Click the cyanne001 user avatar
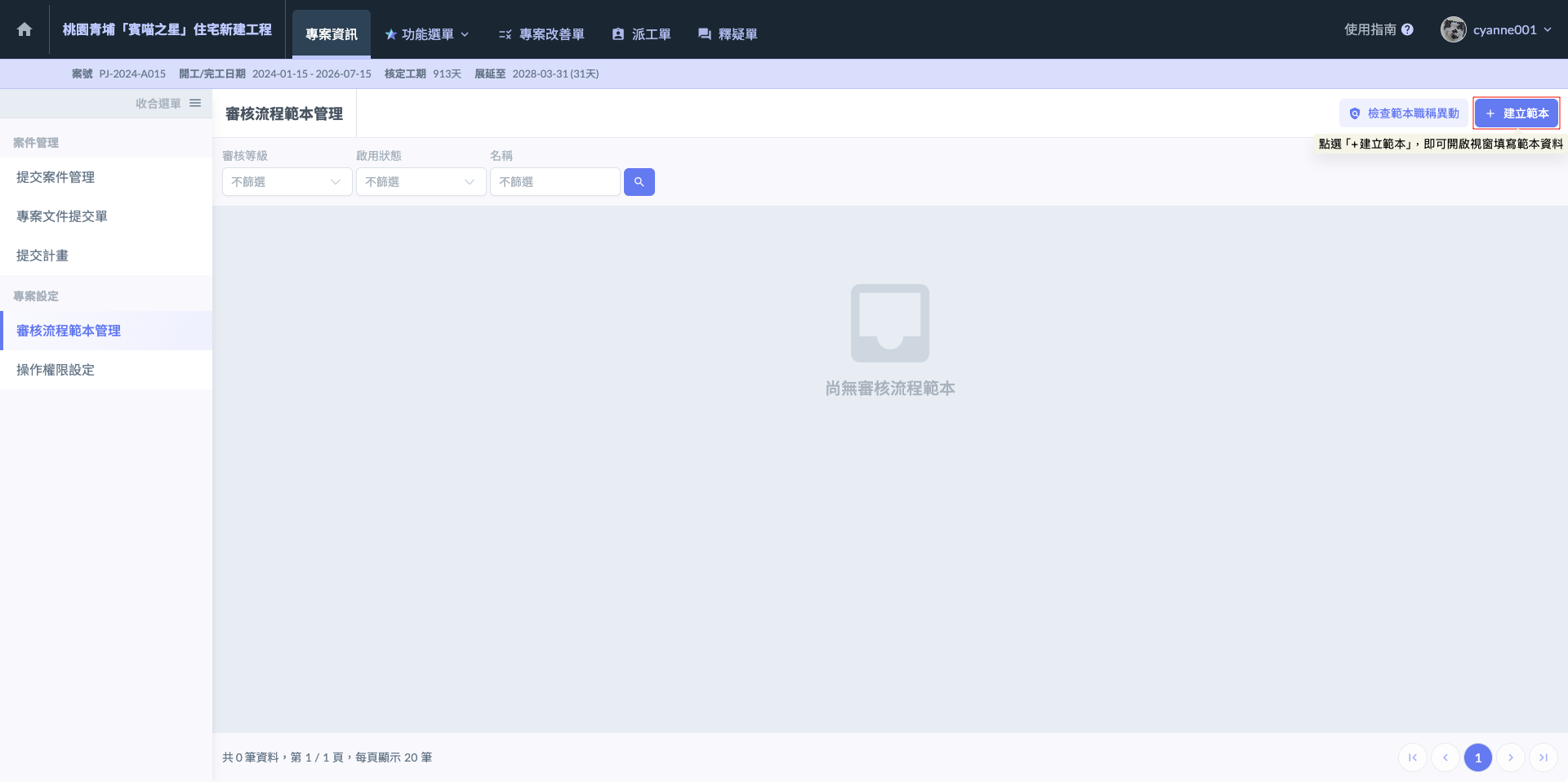The width and height of the screenshot is (1568, 782). pyautogui.click(x=1453, y=29)
